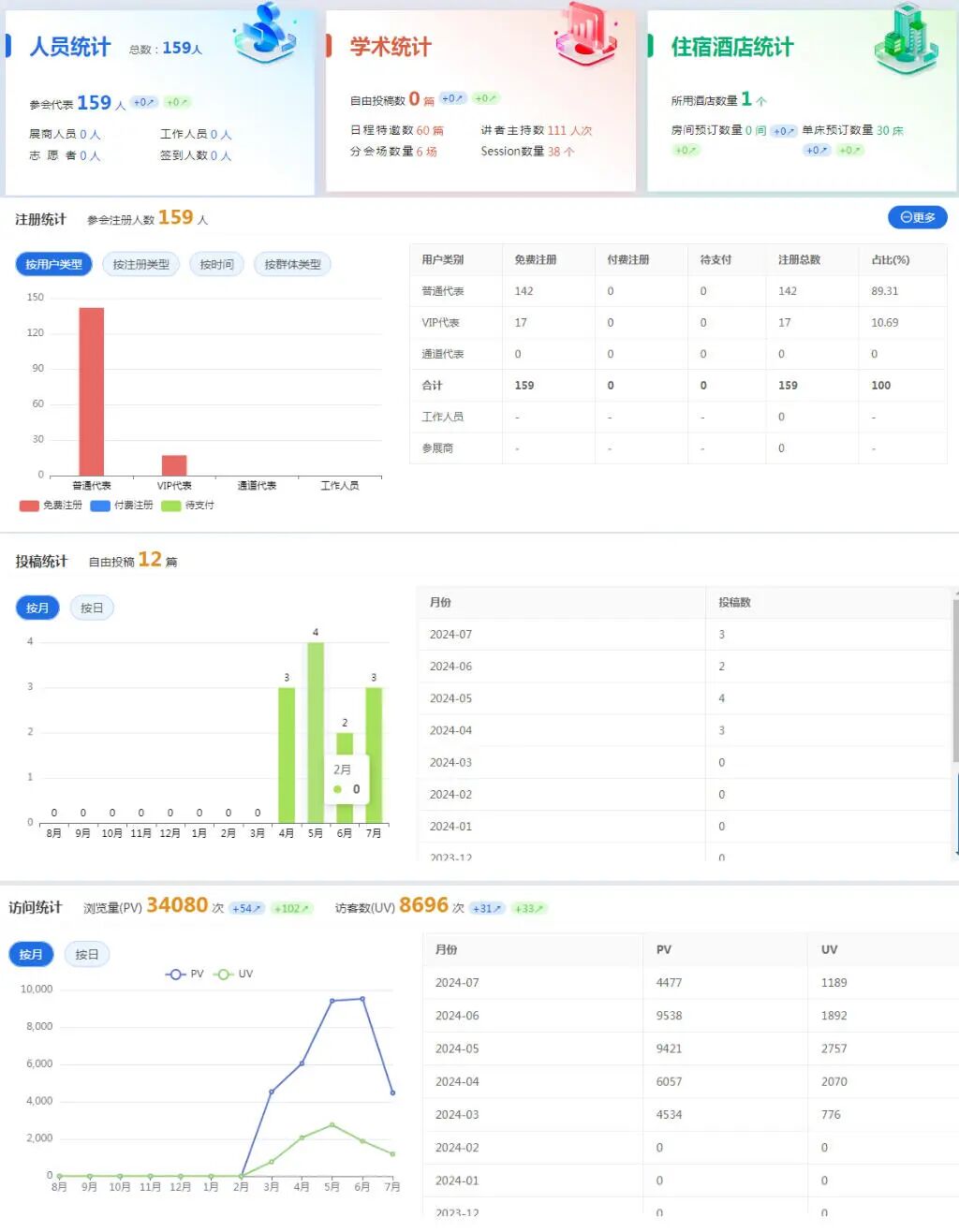
Task: Click the blue +0 trend badge beside 参会代表
Action: (144, 102)
